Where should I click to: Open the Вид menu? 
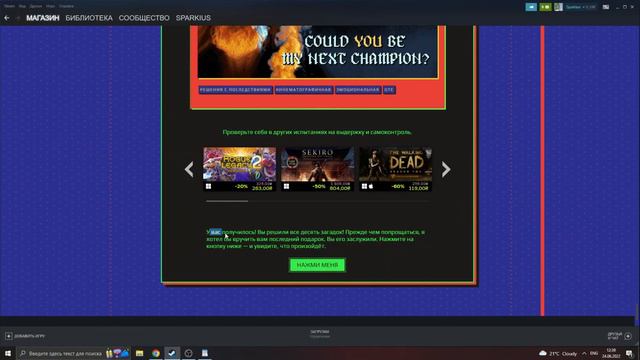(x=22, y=6)
